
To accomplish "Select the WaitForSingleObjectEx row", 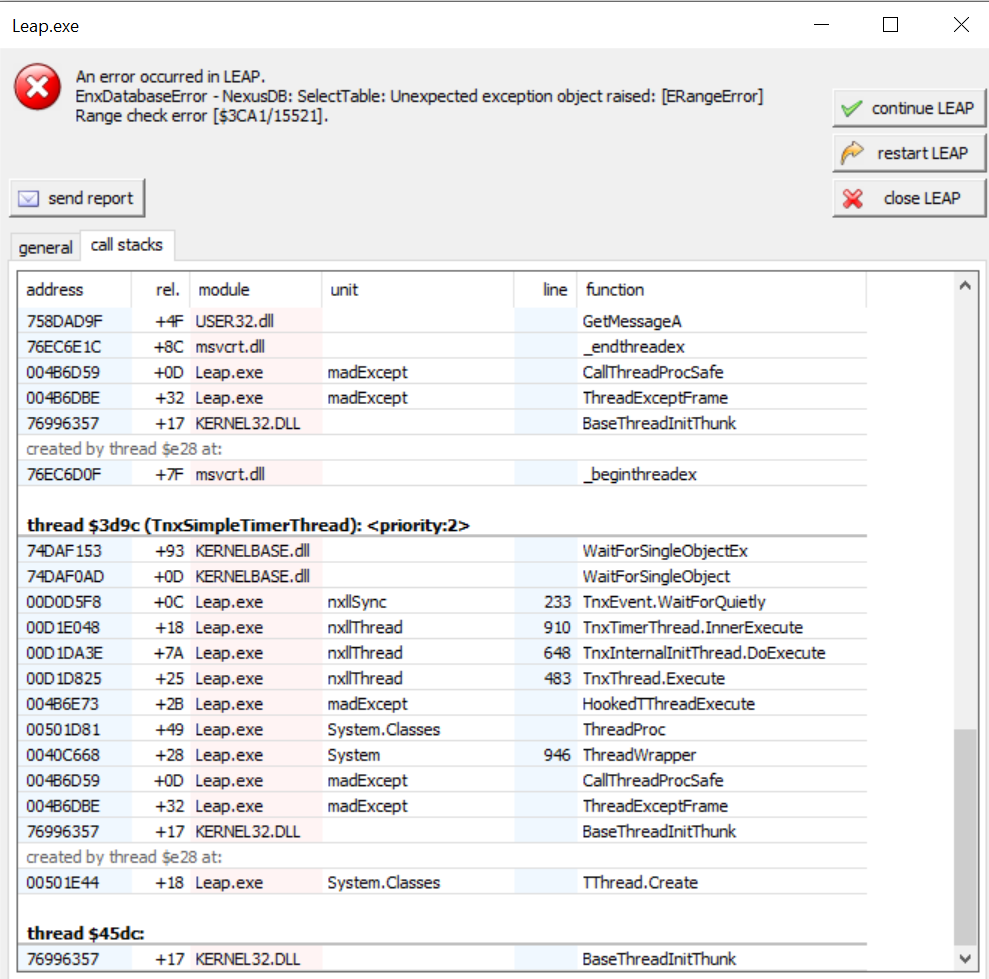I will click(442, 551).
